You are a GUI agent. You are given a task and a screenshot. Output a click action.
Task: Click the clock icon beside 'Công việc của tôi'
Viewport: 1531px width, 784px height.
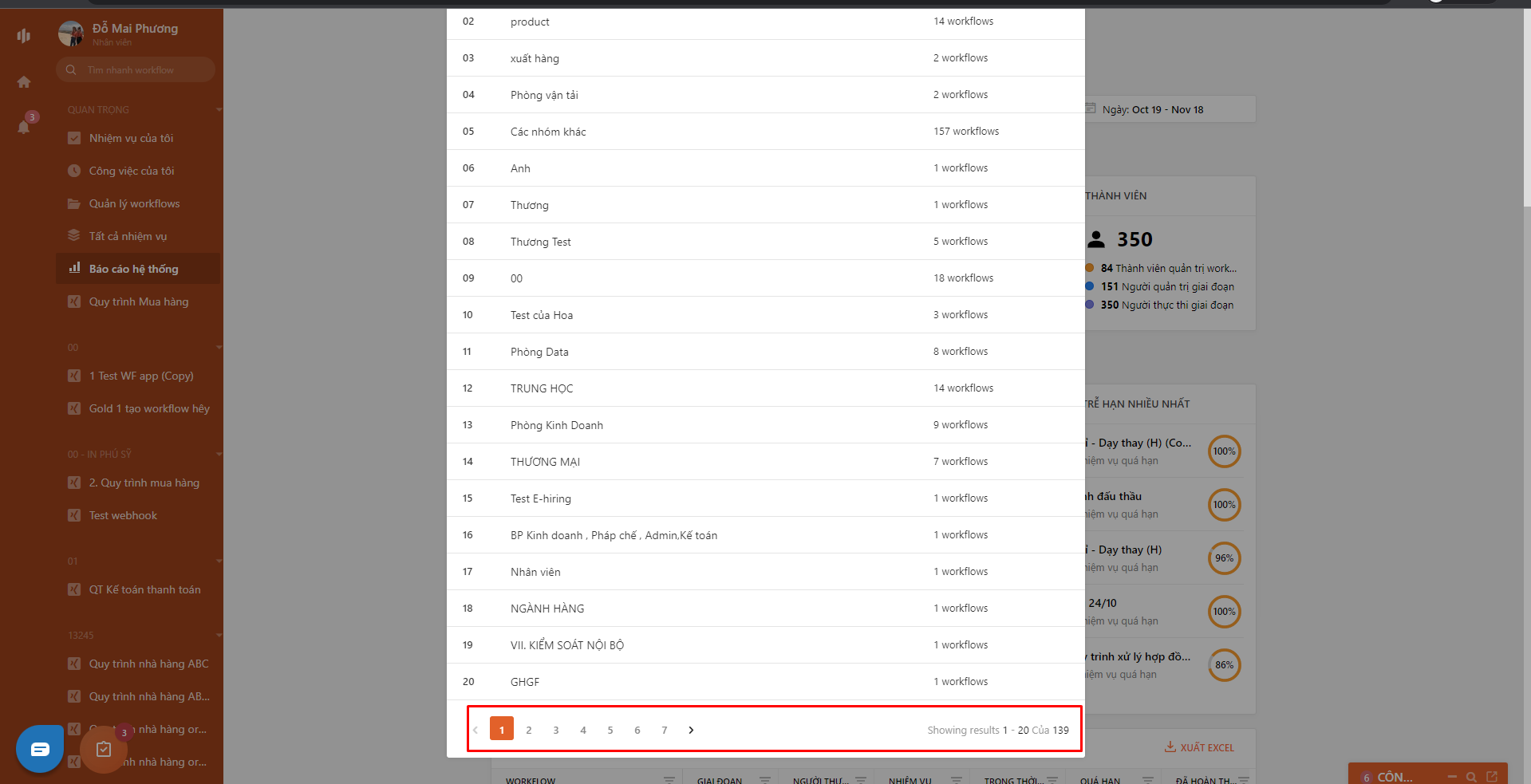click(74, 171)
